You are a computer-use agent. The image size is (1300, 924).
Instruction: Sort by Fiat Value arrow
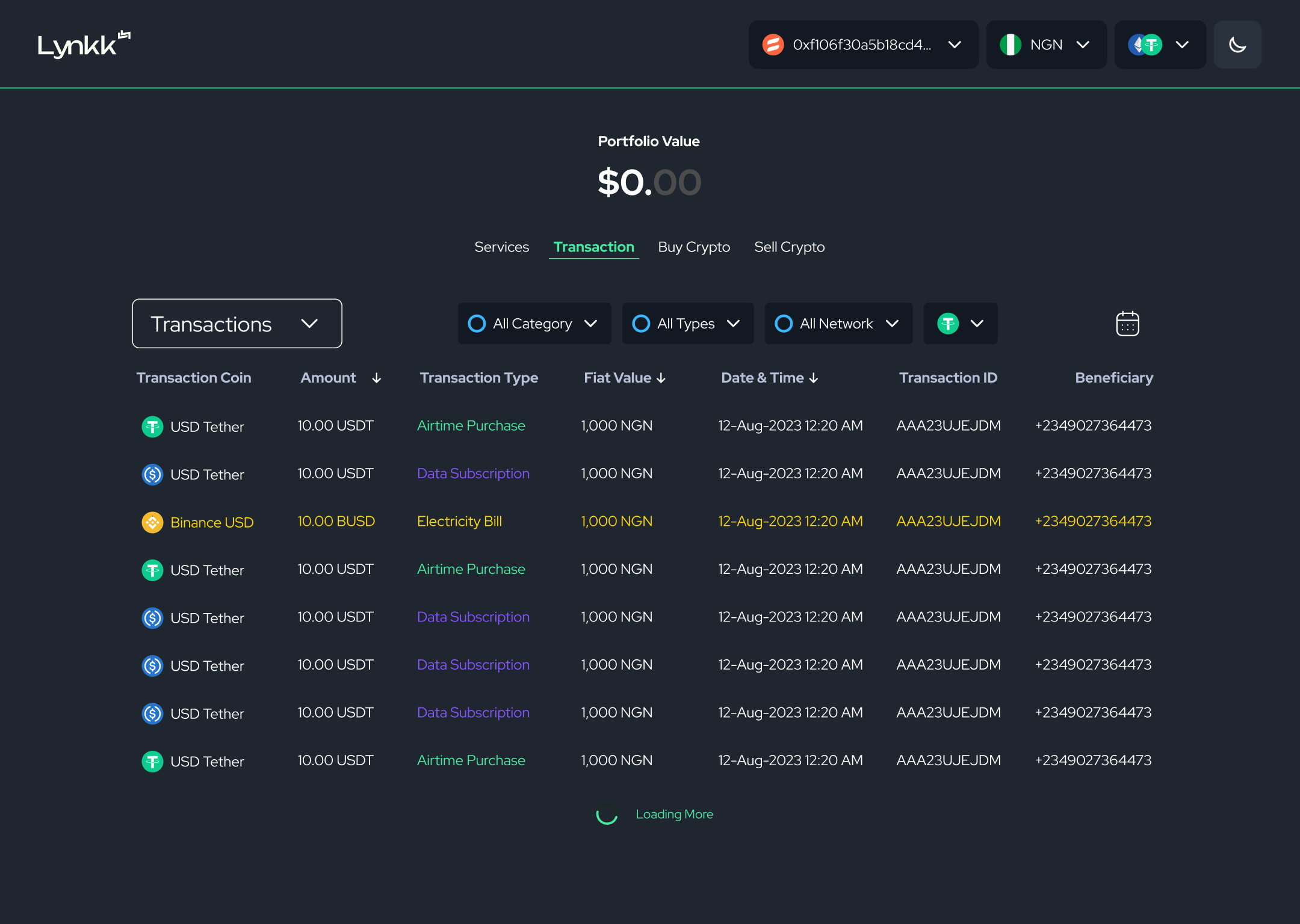[661, 378]
